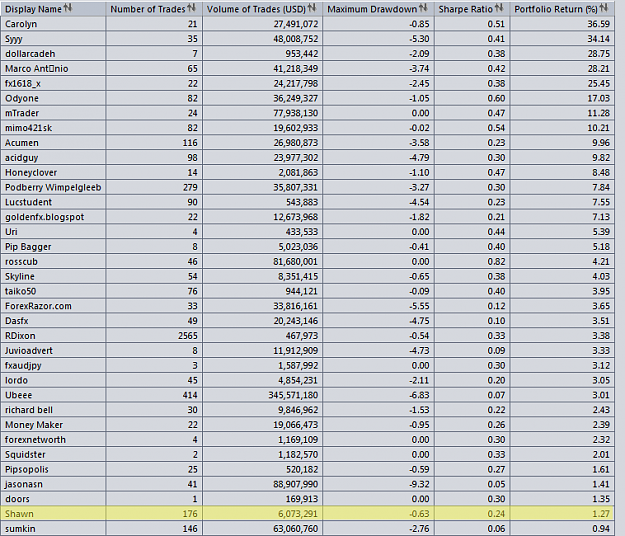Click the doors name cell
The height and width of the screenshot is (536, 625).
click(x=54, y=499)
